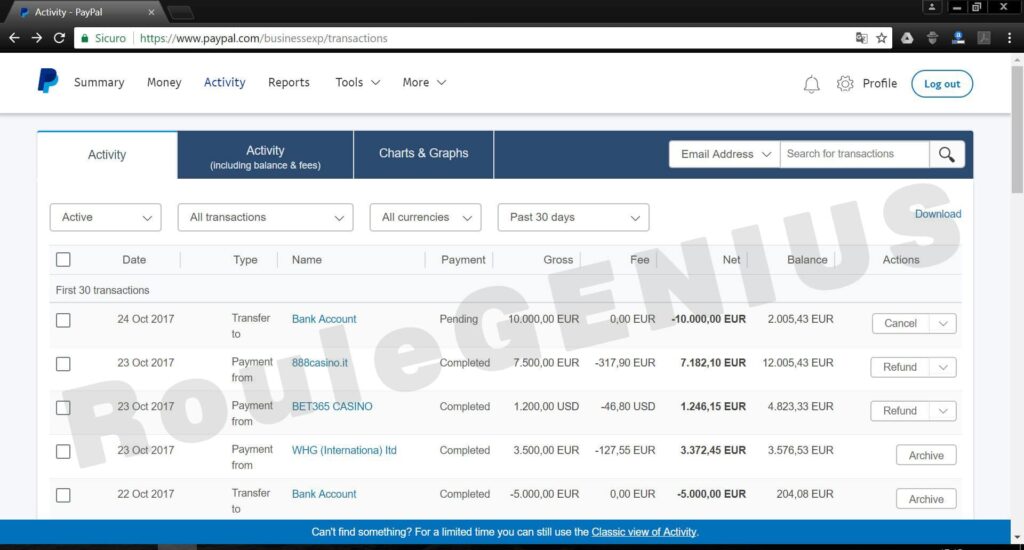This screenshot has width=1024, height=550.
Task: Open the Active status dropdown
Action: pyautogui.click(x=105, y=218)
